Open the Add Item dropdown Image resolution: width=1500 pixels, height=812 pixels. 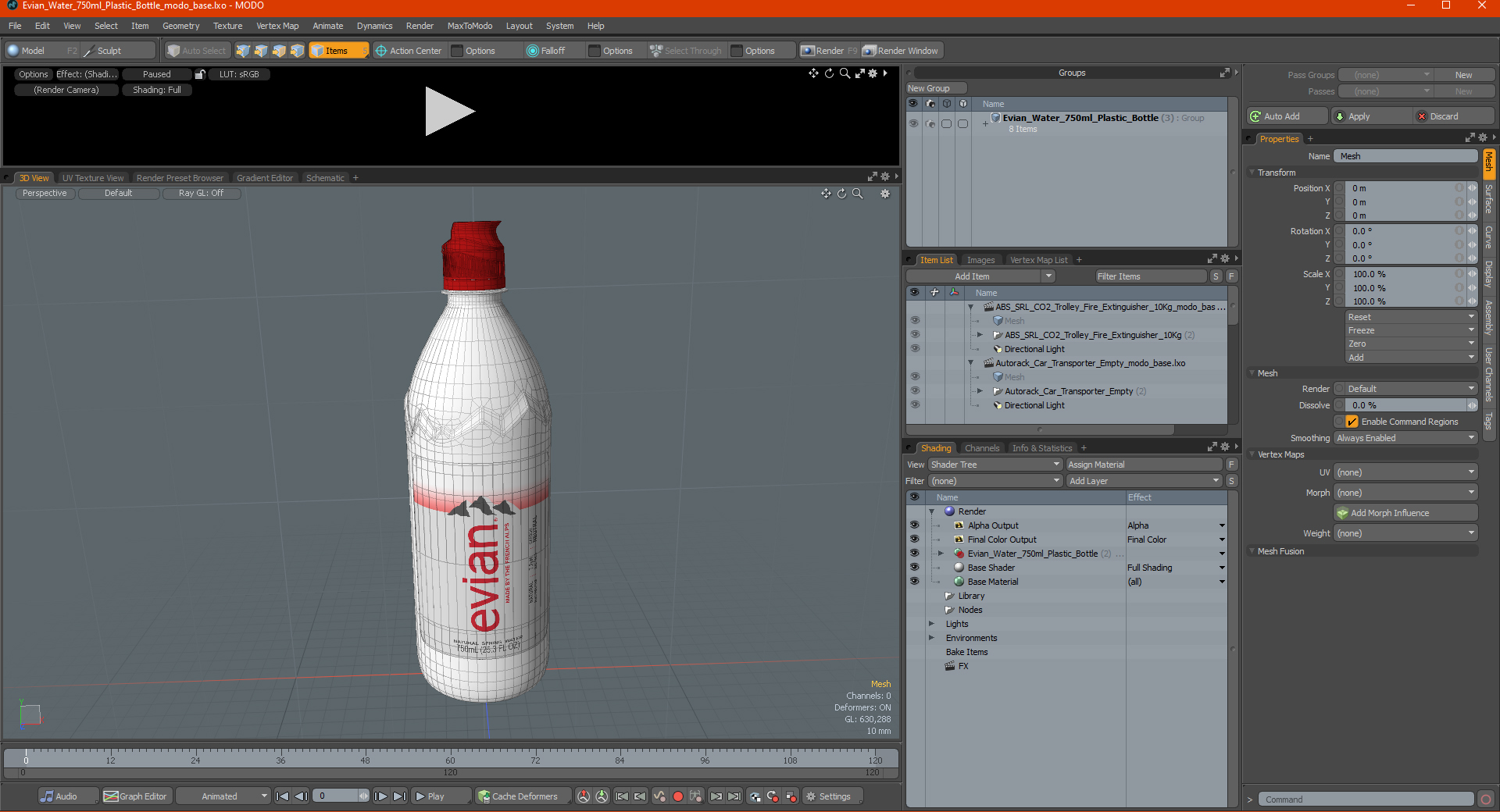click(x=980, y=276)
